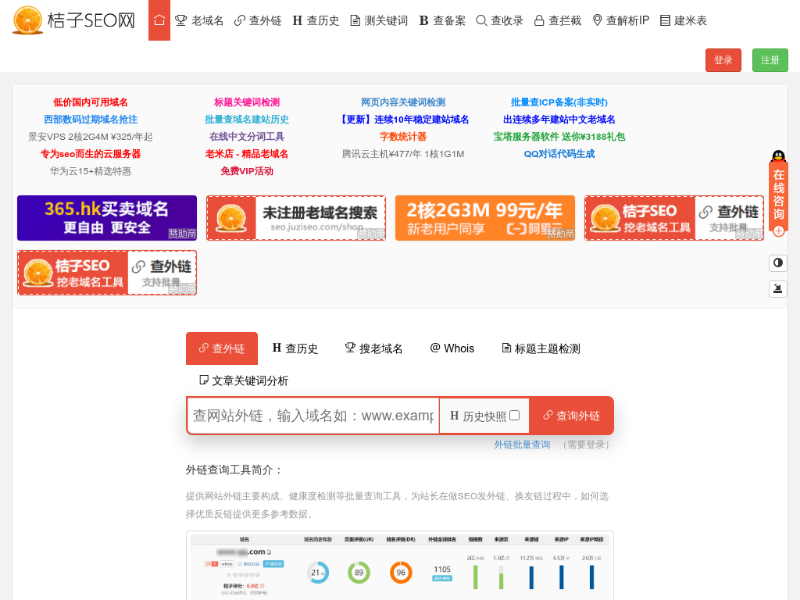
Task: Click the green 注册 button
Action: click(x=770, y=60)
